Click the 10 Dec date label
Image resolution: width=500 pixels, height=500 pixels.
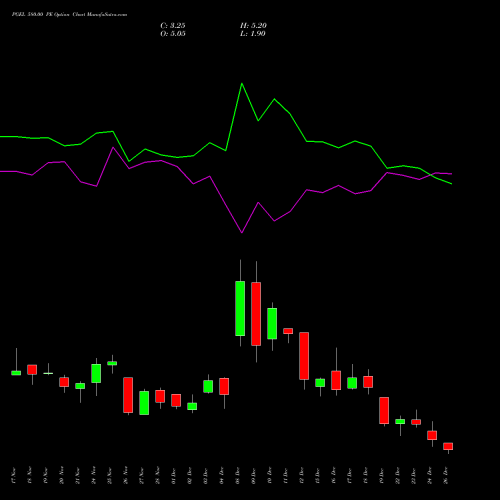click(269, 476)
